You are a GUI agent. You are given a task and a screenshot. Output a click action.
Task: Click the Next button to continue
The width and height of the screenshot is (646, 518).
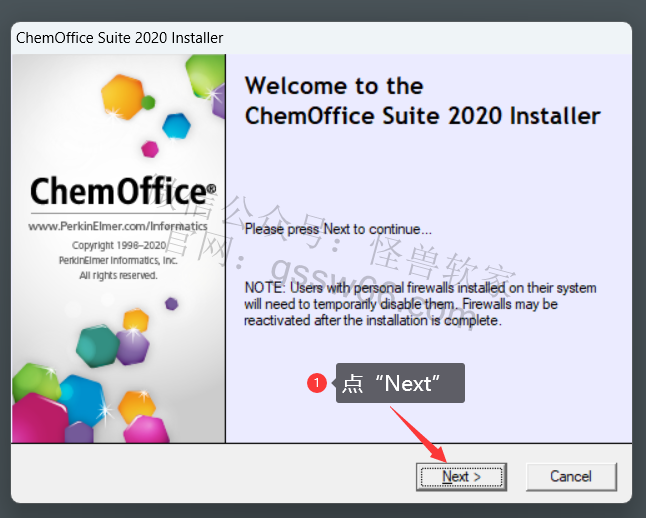click(461, 477)
